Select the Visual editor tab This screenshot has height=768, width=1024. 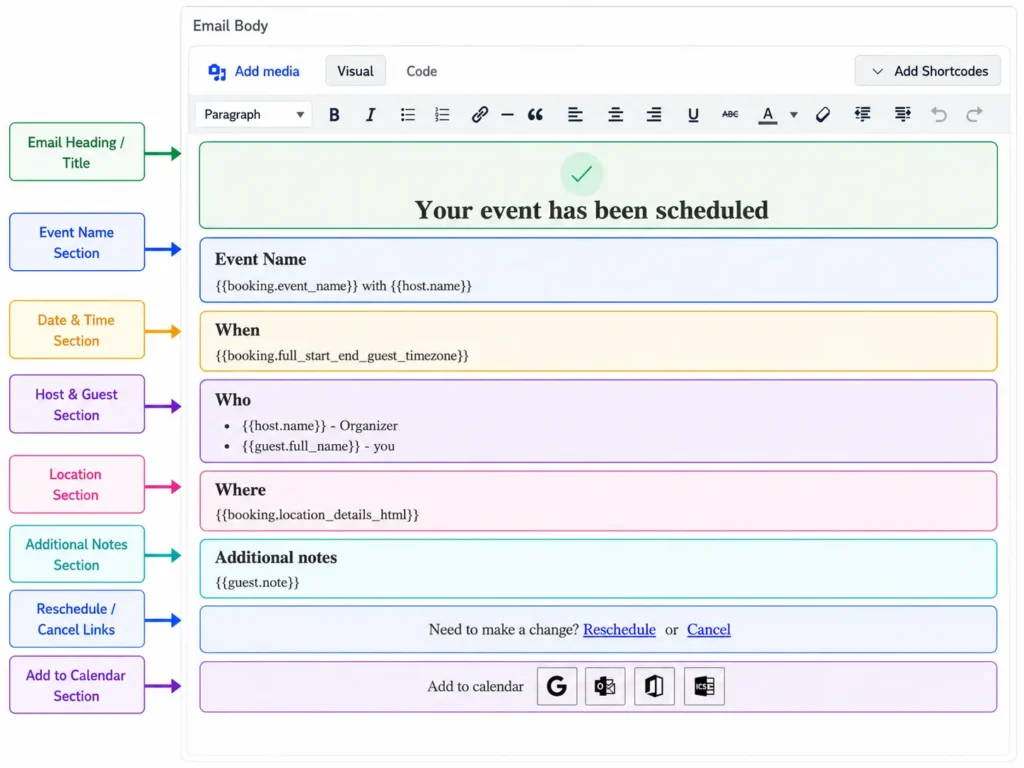pyautogui.click(x=355, y=71)
